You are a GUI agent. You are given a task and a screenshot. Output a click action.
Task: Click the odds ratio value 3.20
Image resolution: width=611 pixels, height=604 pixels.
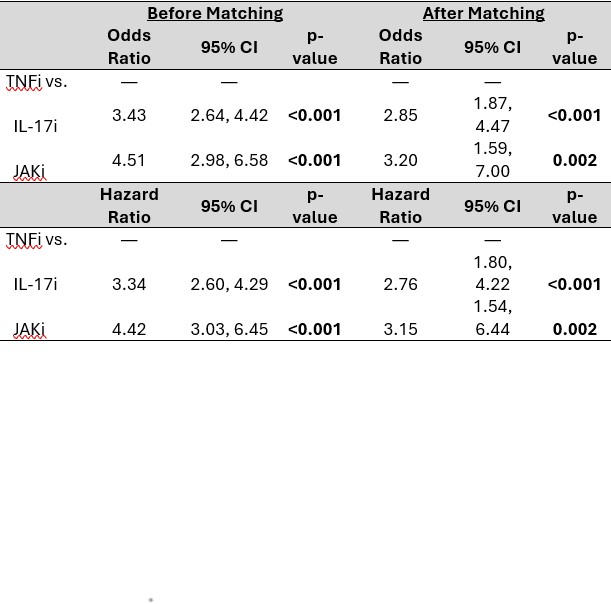tap(400, 160)
